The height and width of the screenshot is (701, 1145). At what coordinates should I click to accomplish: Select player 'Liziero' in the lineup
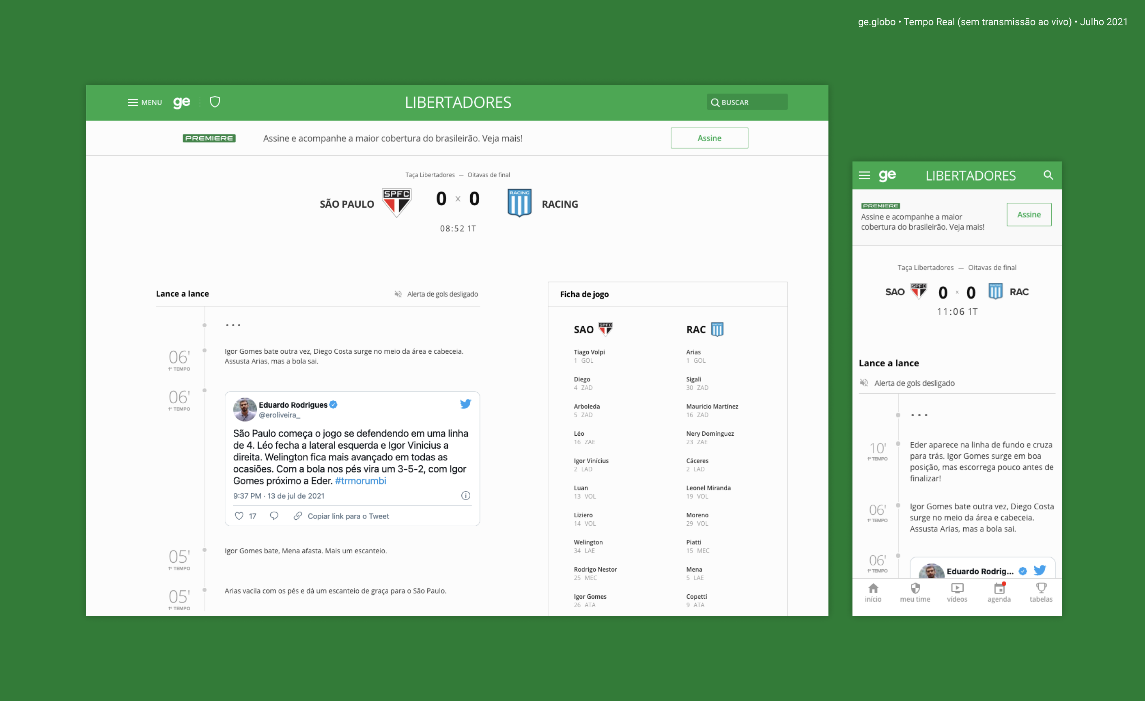click(583, 516)
